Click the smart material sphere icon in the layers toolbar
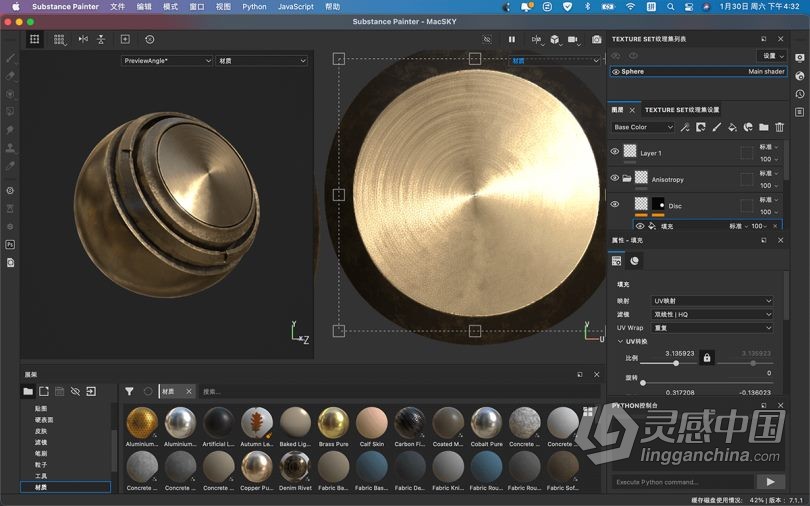 pyautogui.click(x=748, y=127)
